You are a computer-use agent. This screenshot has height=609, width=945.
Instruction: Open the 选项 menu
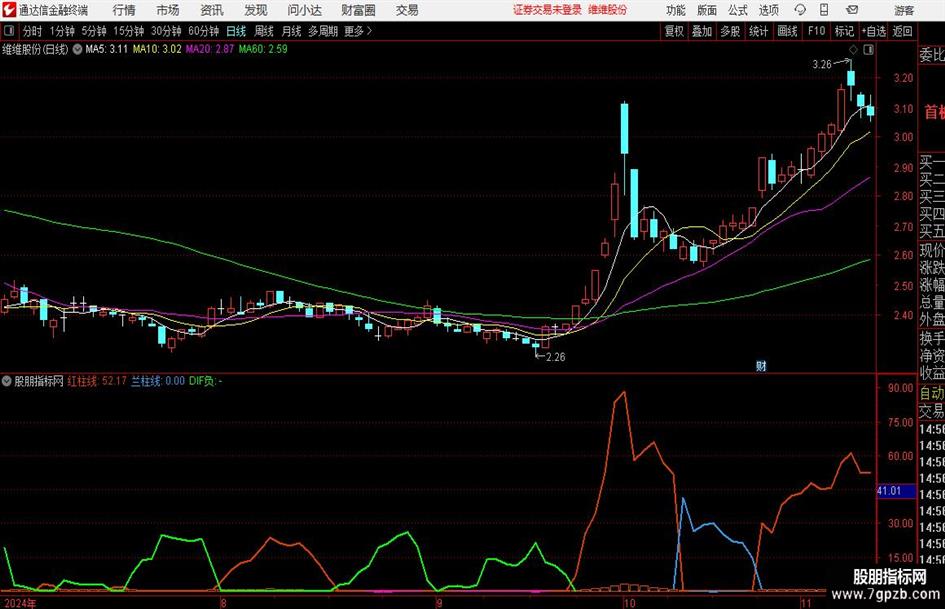tap(768, 10)
